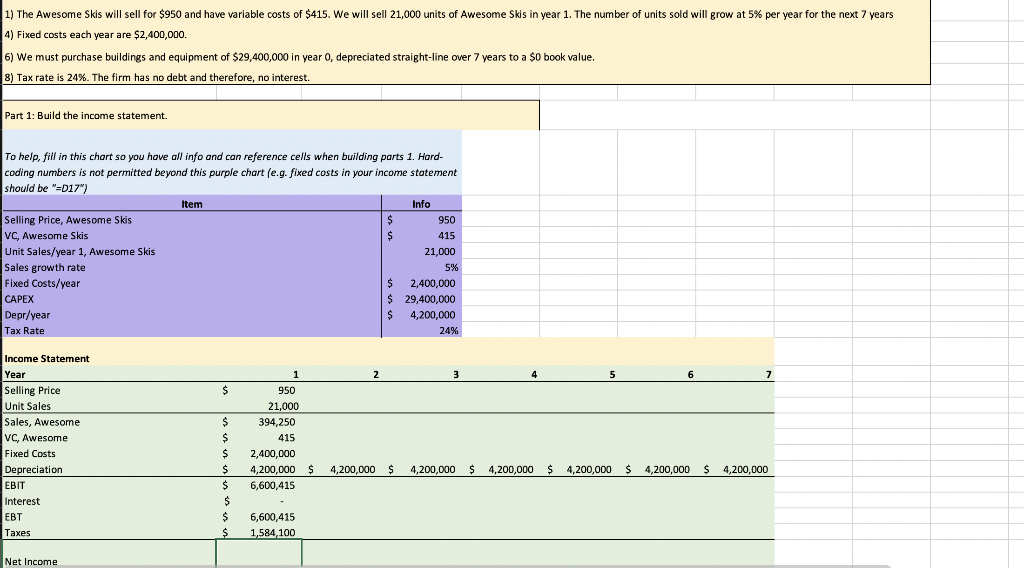The width and height of the screenshot is (1024, 568).
Task: Select the 'Depreciation' row label
Action: click(33, 469)
